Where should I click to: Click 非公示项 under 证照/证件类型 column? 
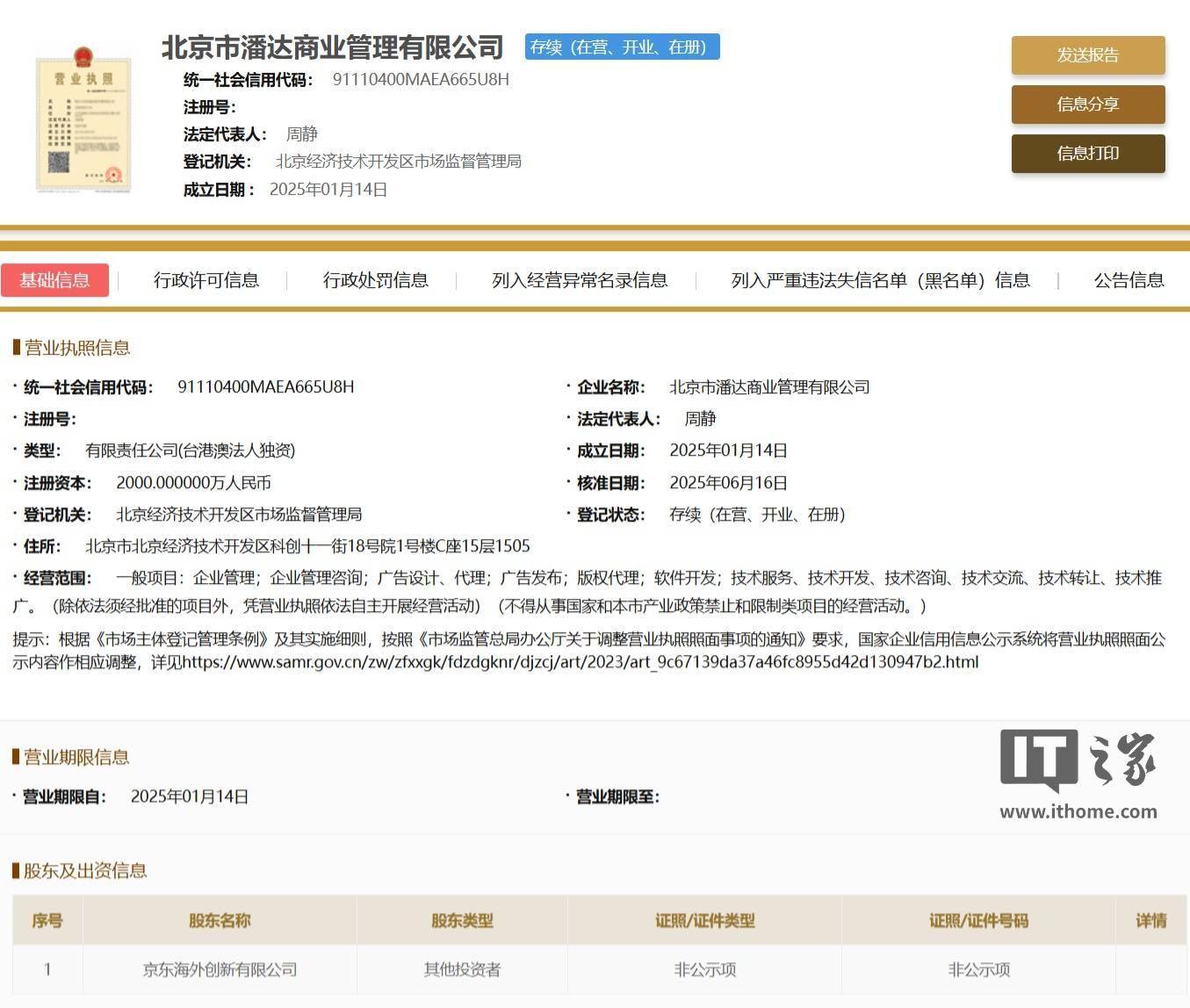pos(704,969)
